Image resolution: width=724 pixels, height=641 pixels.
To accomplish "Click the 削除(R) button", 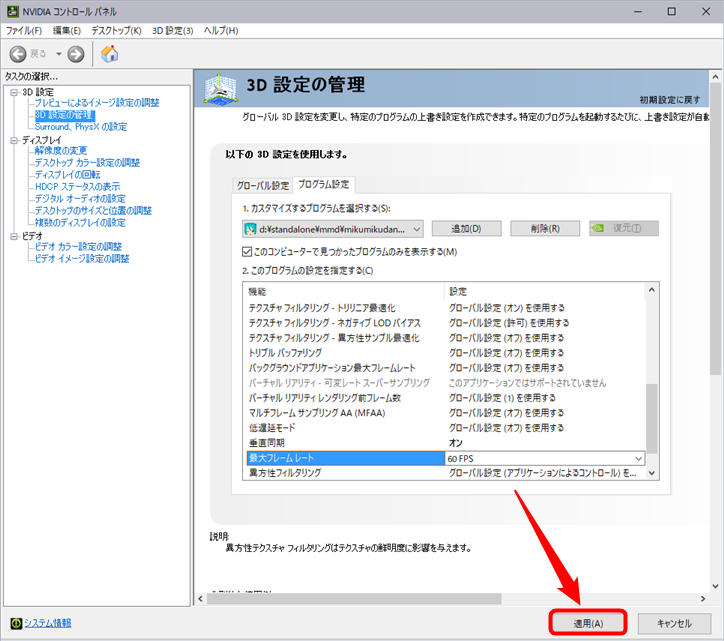I will pos(545,229).
